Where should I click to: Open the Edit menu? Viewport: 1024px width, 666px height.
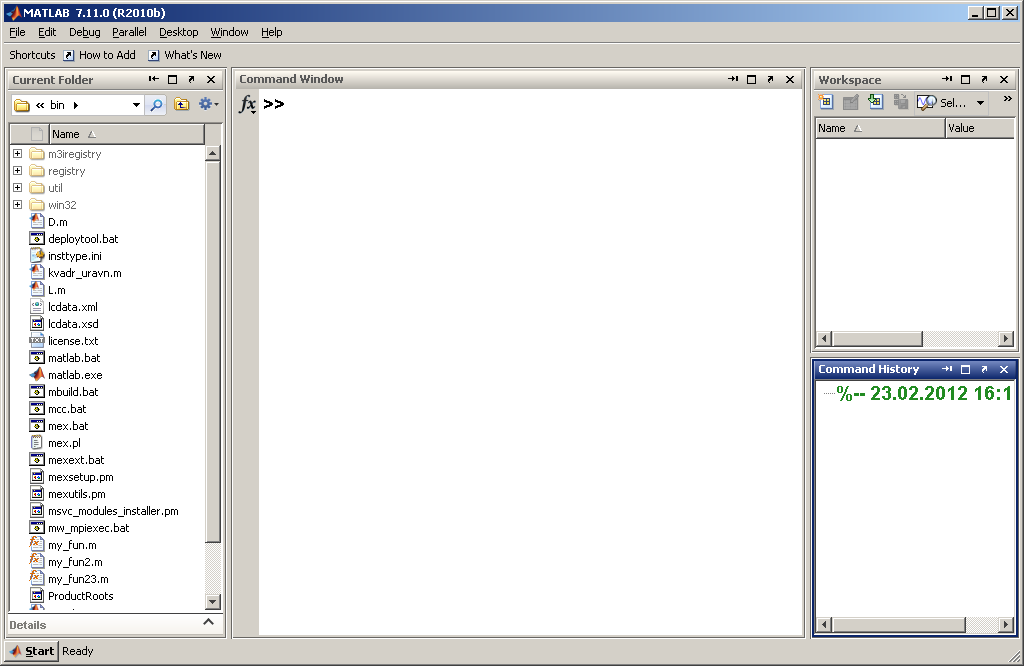point(47,32)
